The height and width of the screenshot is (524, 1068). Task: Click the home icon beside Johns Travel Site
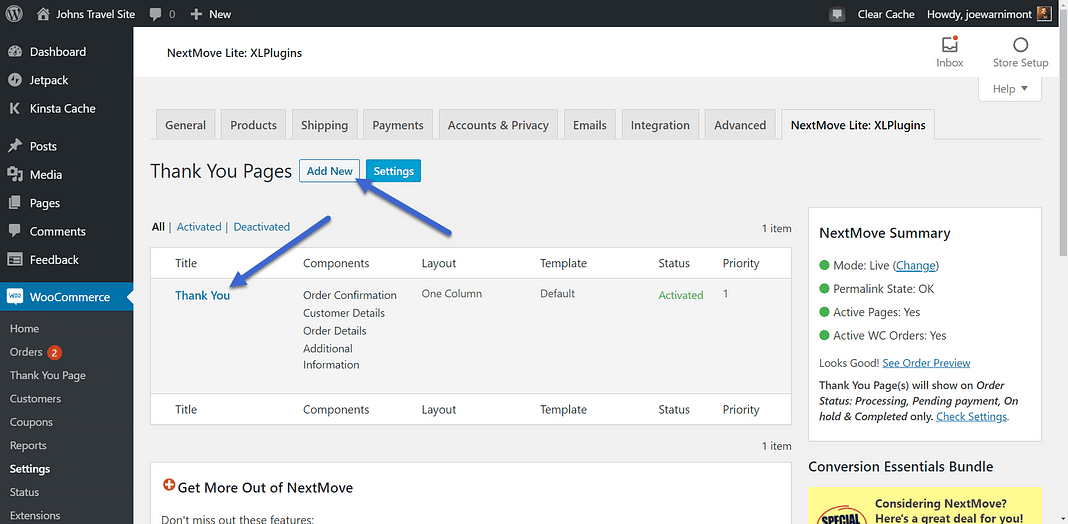pos(44,14)
